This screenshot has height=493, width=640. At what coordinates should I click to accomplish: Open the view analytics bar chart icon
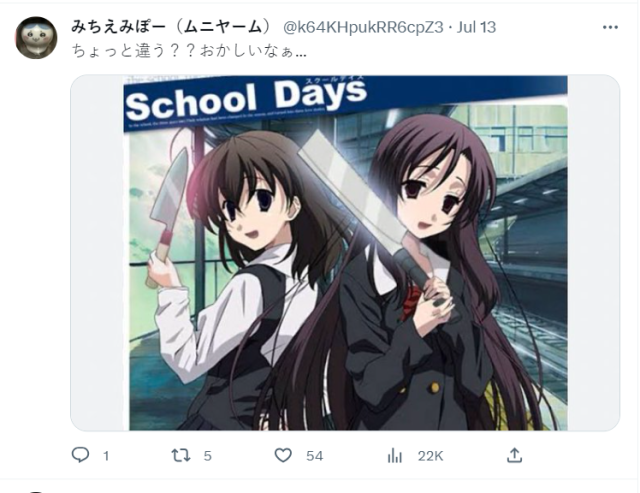[395, 455]
